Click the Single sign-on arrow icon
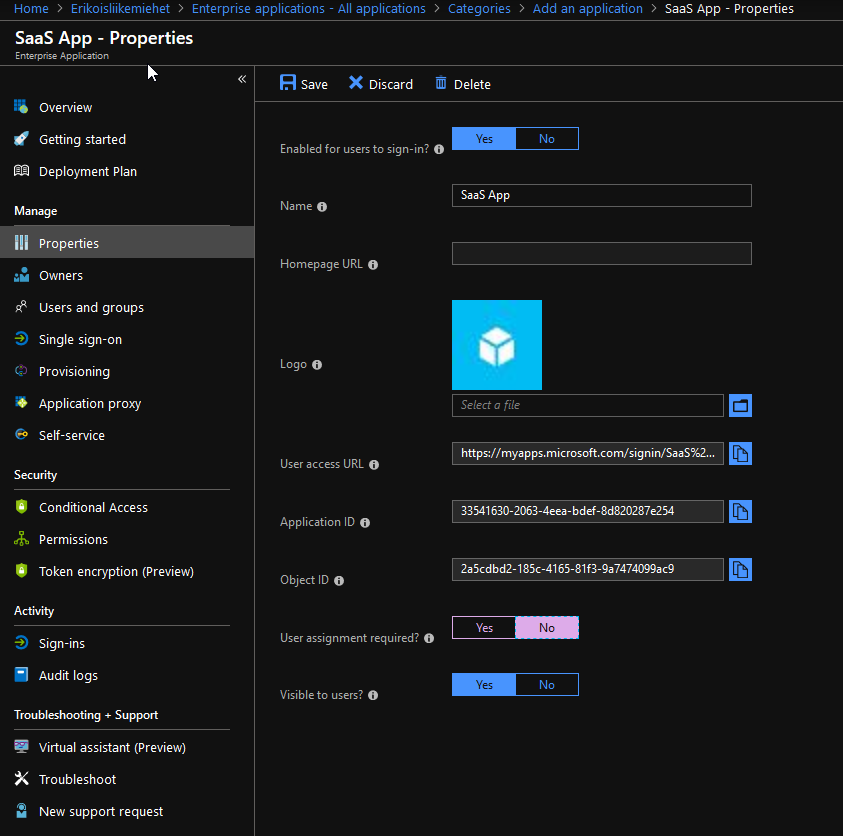Screen dimensions: 843x836 click(x=21, y=339)
